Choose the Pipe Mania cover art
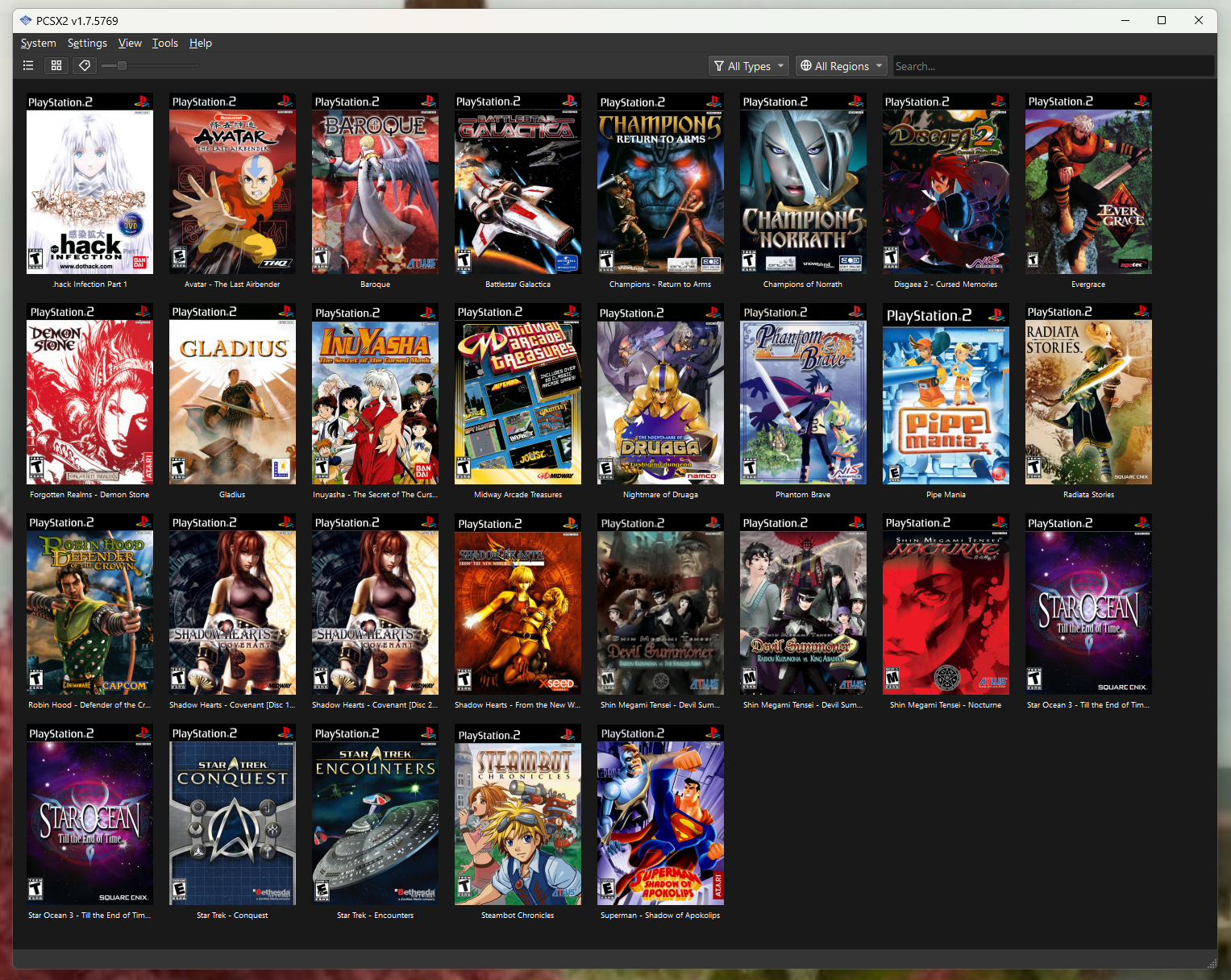The height and width of the screenshot is (980, 1231). (946, 393)
